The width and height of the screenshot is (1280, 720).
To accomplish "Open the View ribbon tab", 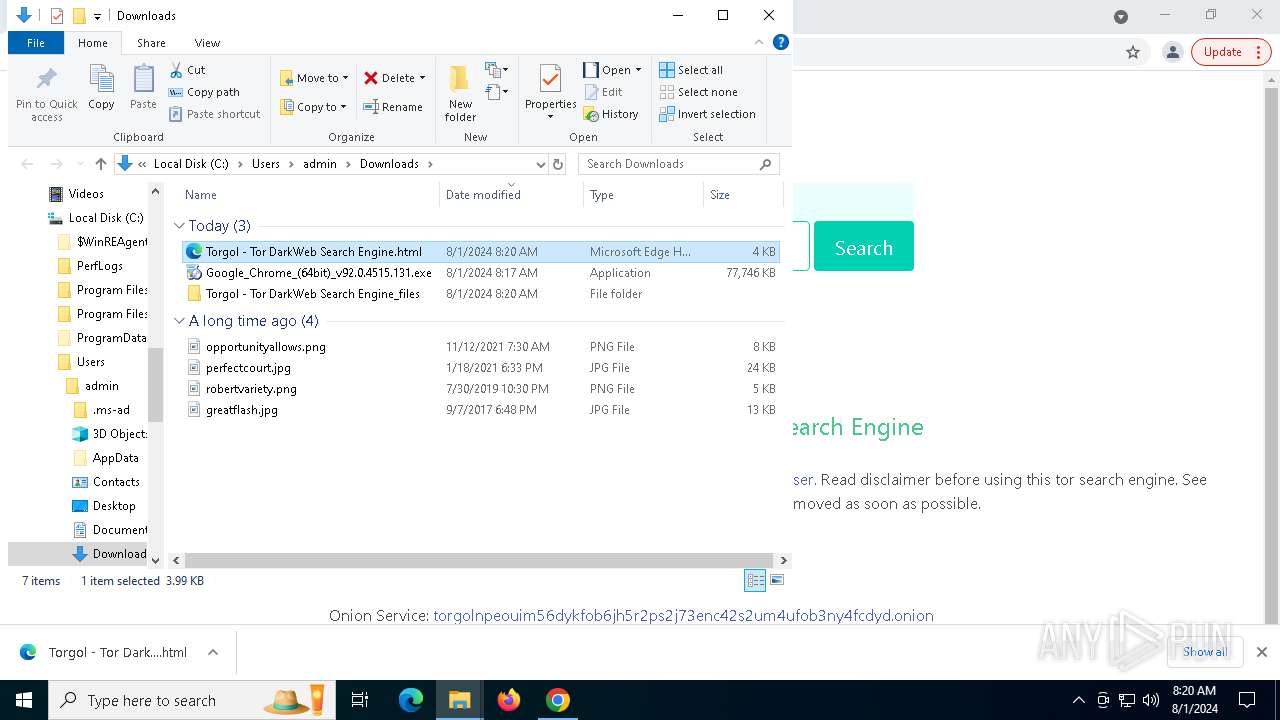I will [207, 43].
